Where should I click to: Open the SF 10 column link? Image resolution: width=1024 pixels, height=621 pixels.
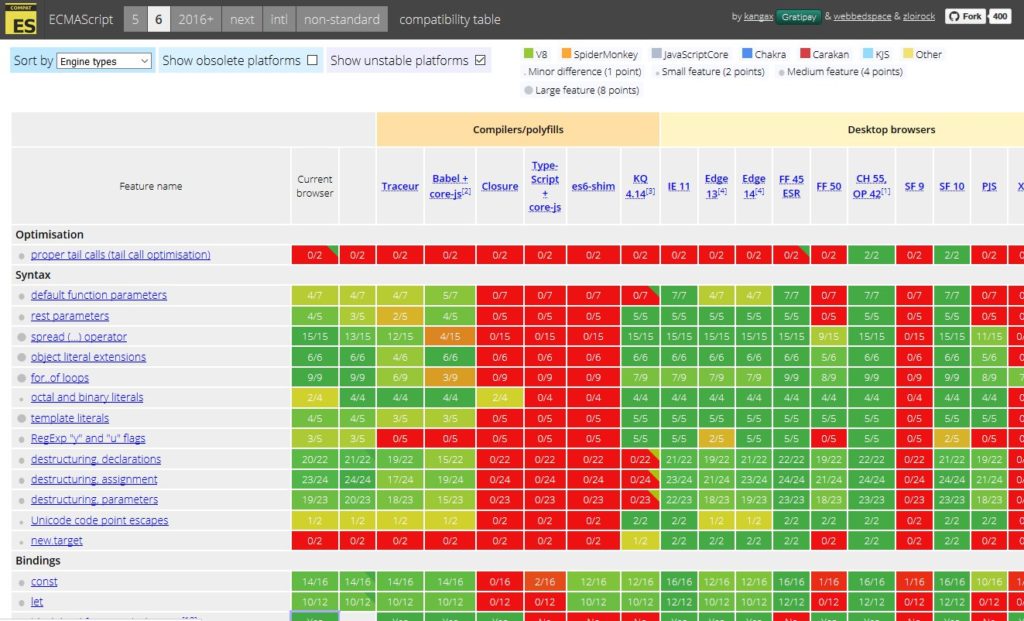(x=952, y=186)
